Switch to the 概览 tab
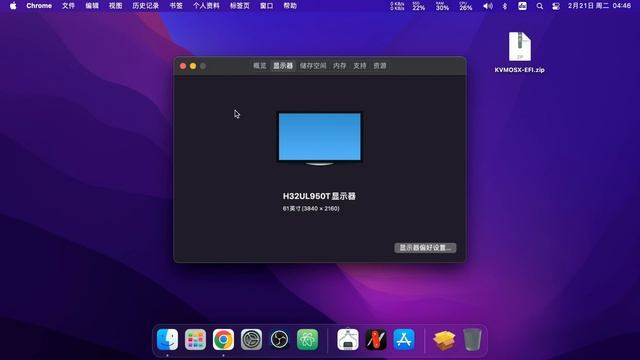 point(260,66)
